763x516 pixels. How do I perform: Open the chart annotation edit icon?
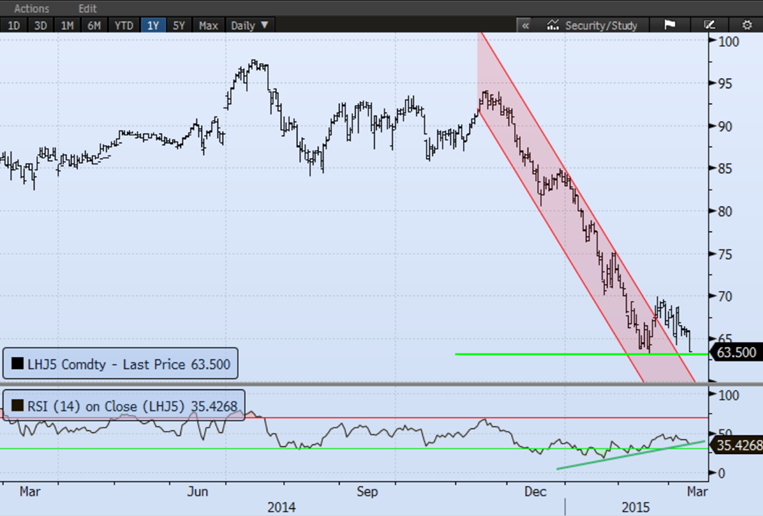tap(709, 24)
